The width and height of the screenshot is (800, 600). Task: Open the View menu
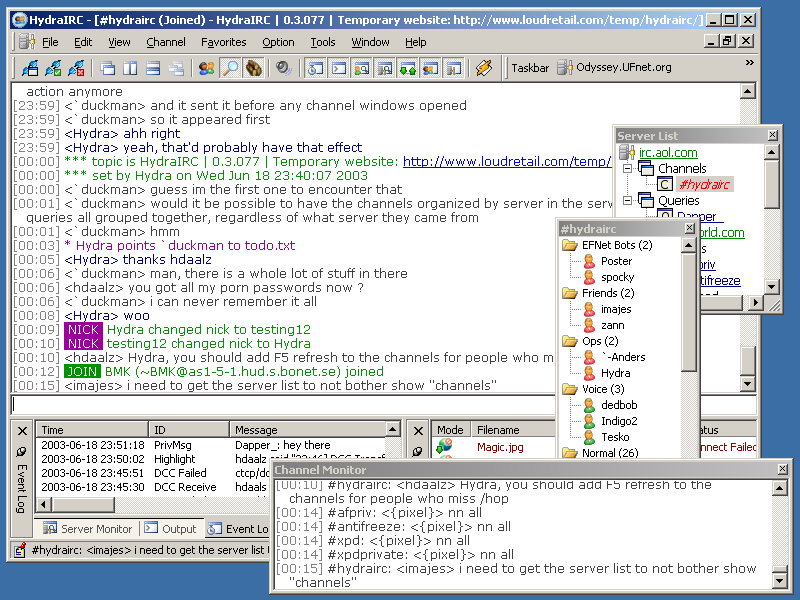tap(119, 42)
